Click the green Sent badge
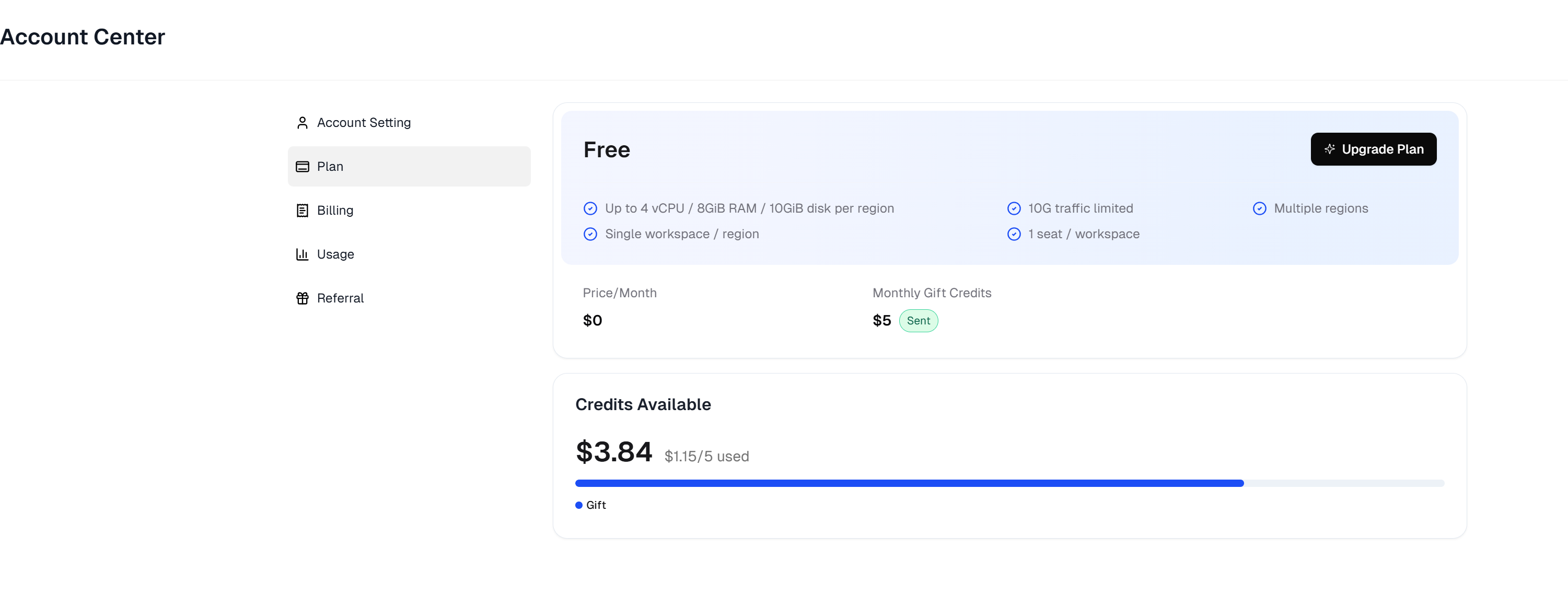 coord(918,321)
